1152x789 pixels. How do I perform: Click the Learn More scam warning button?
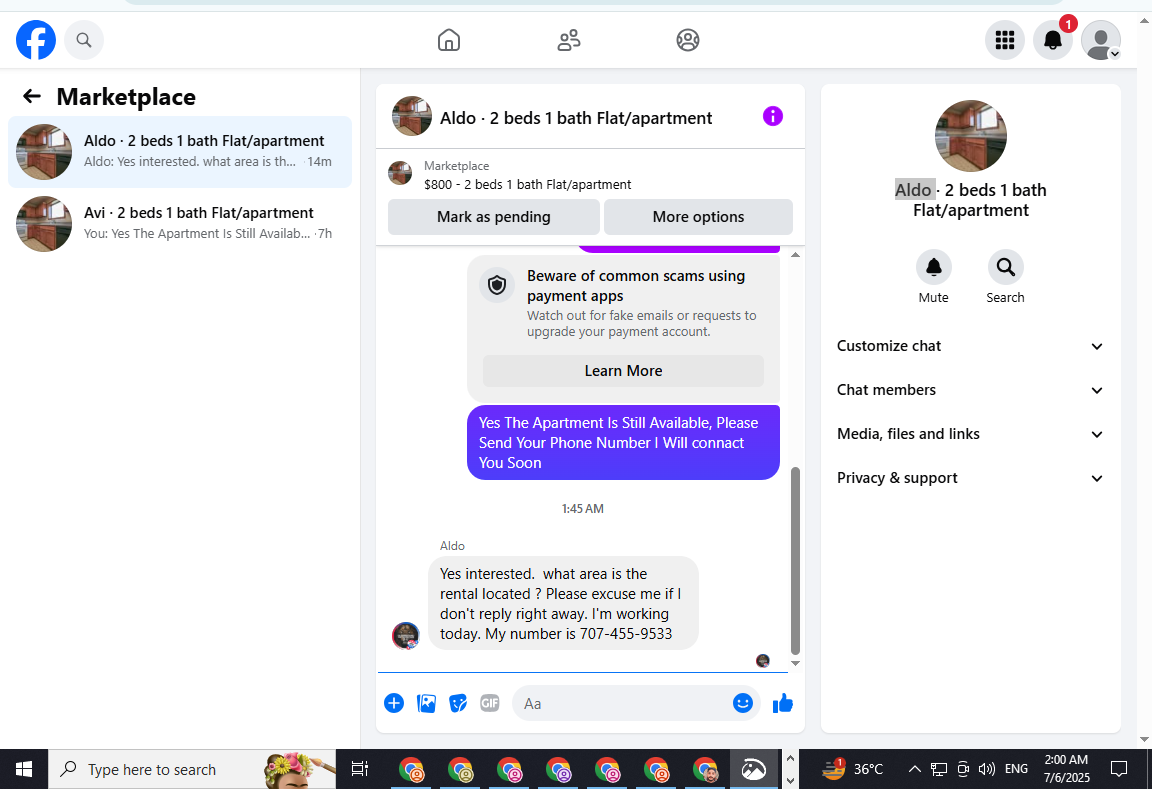[623, 371]
